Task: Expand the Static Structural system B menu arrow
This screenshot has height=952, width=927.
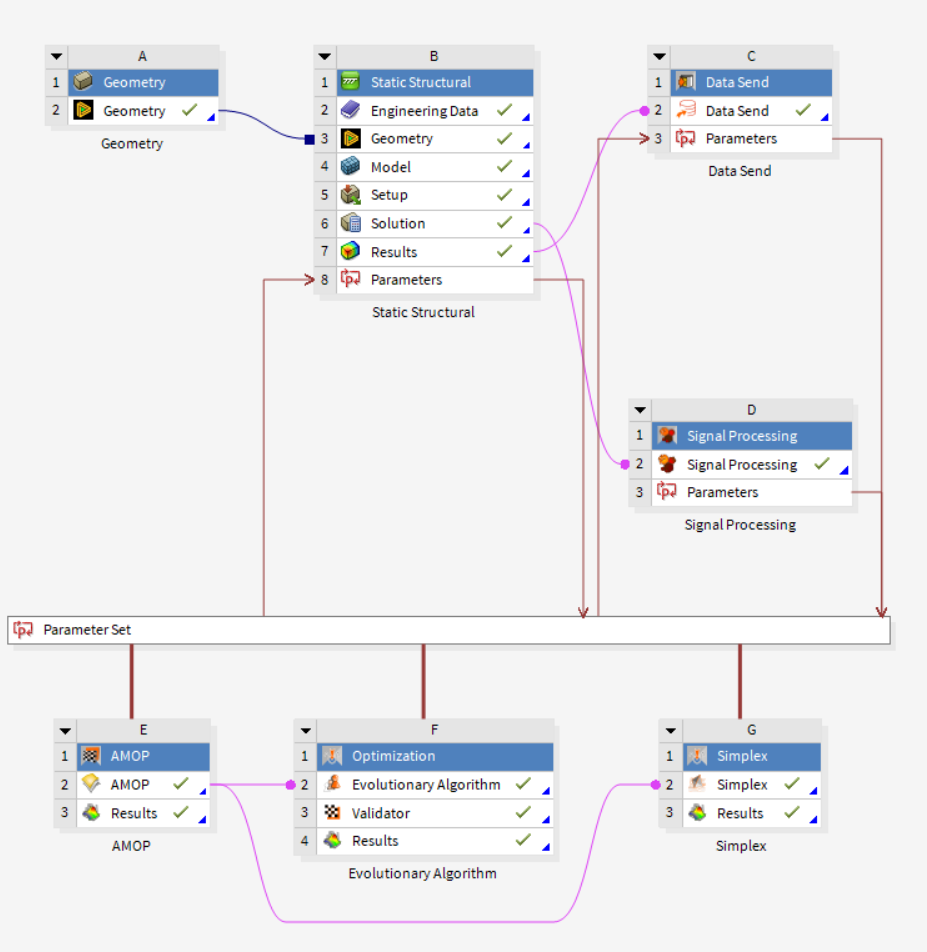Action: (324, 57)
